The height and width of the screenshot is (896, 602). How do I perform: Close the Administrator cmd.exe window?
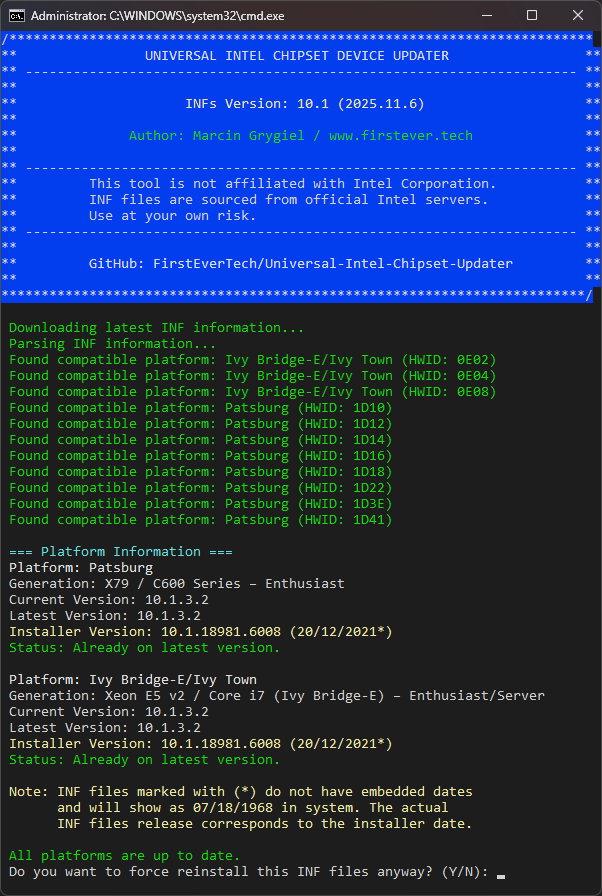tap(577, 15)
